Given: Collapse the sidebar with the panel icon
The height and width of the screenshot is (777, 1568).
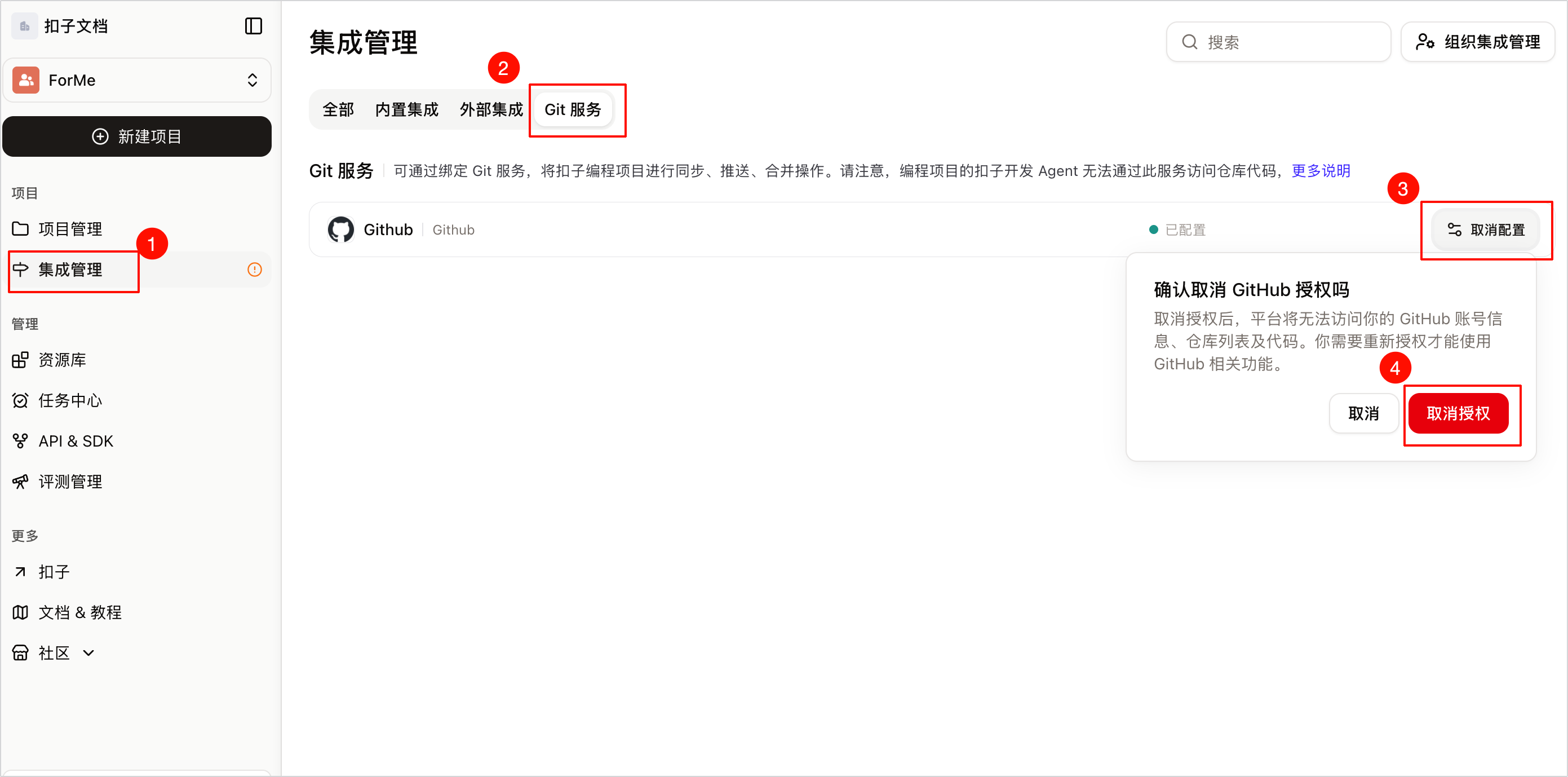Looking at the screenshot, I should pyautogui.click(x=253, y=26).
